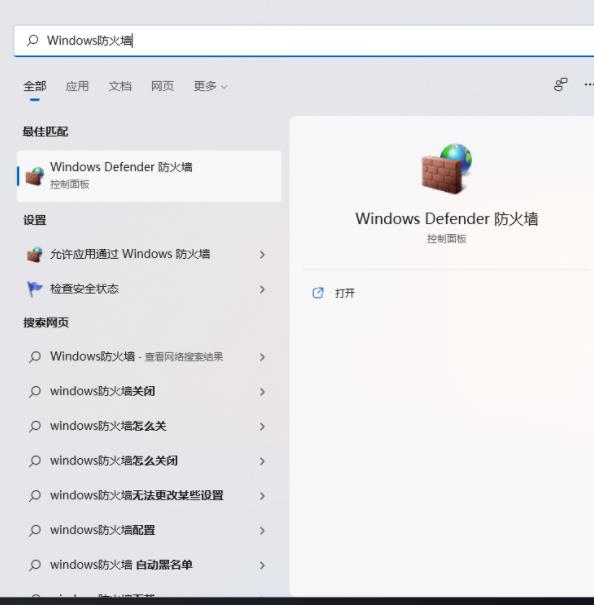The width and height of the screenshot is (594, 605).
Task: Open the 更多 dropdown filter
Action: click(210, 86)
